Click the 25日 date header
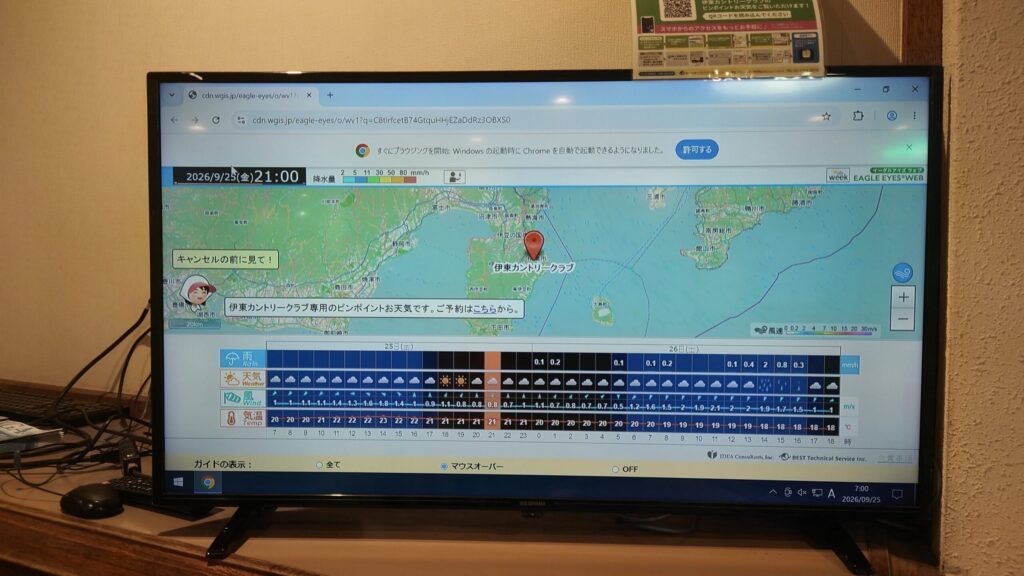This screenshot has height=576, width=1024. [x=398, y=346]
